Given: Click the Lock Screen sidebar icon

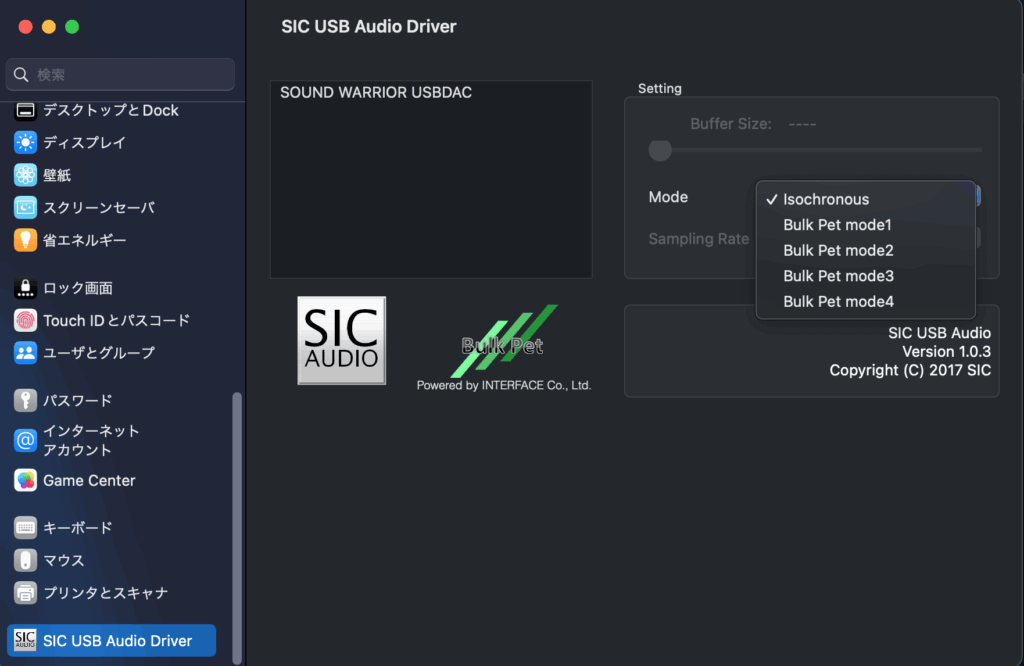Looking at the screenshot, I should pyautogui.click(x=25, y=288).
